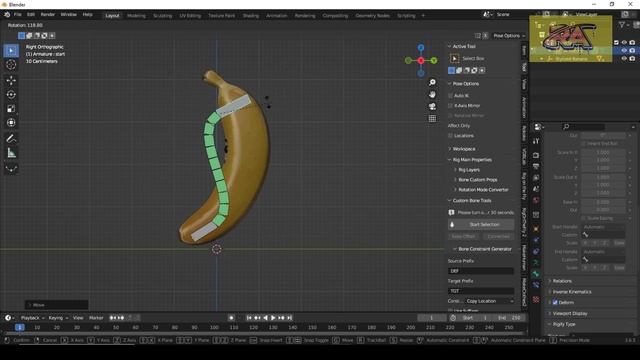Open the timeline Keying popover
Screen dimensions: 640x360
(58, 318)
